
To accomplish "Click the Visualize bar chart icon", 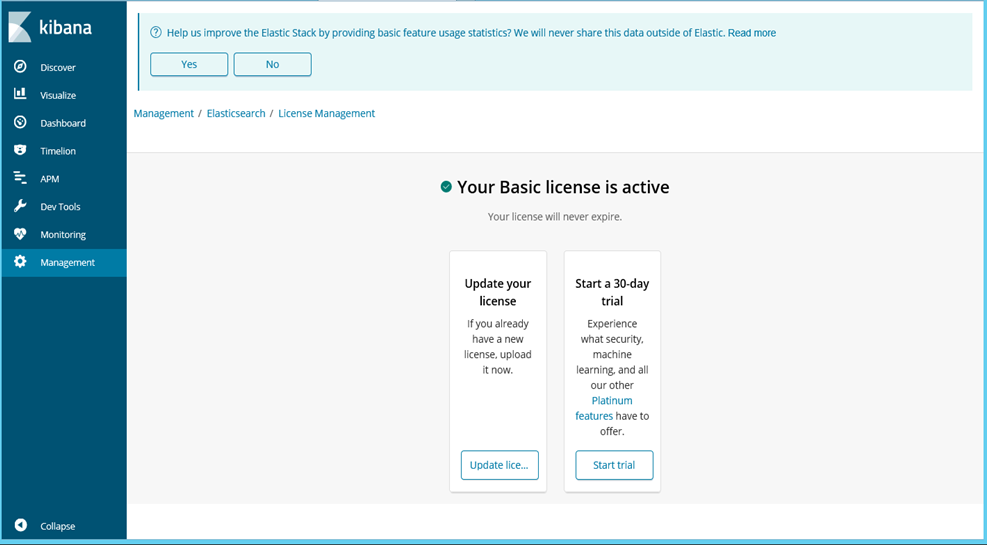I will [x=20, y=94].
